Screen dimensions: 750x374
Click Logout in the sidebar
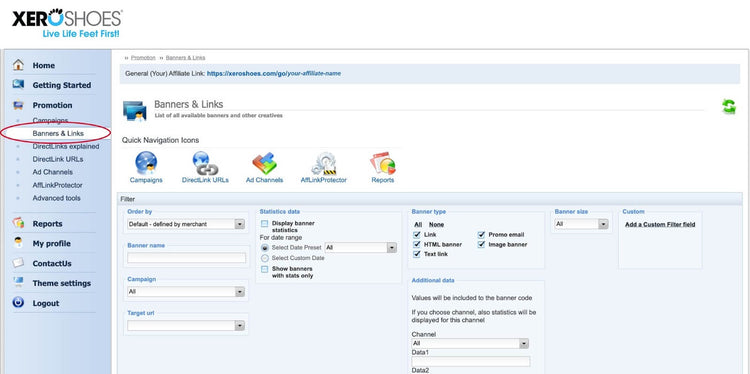[46, 303]
